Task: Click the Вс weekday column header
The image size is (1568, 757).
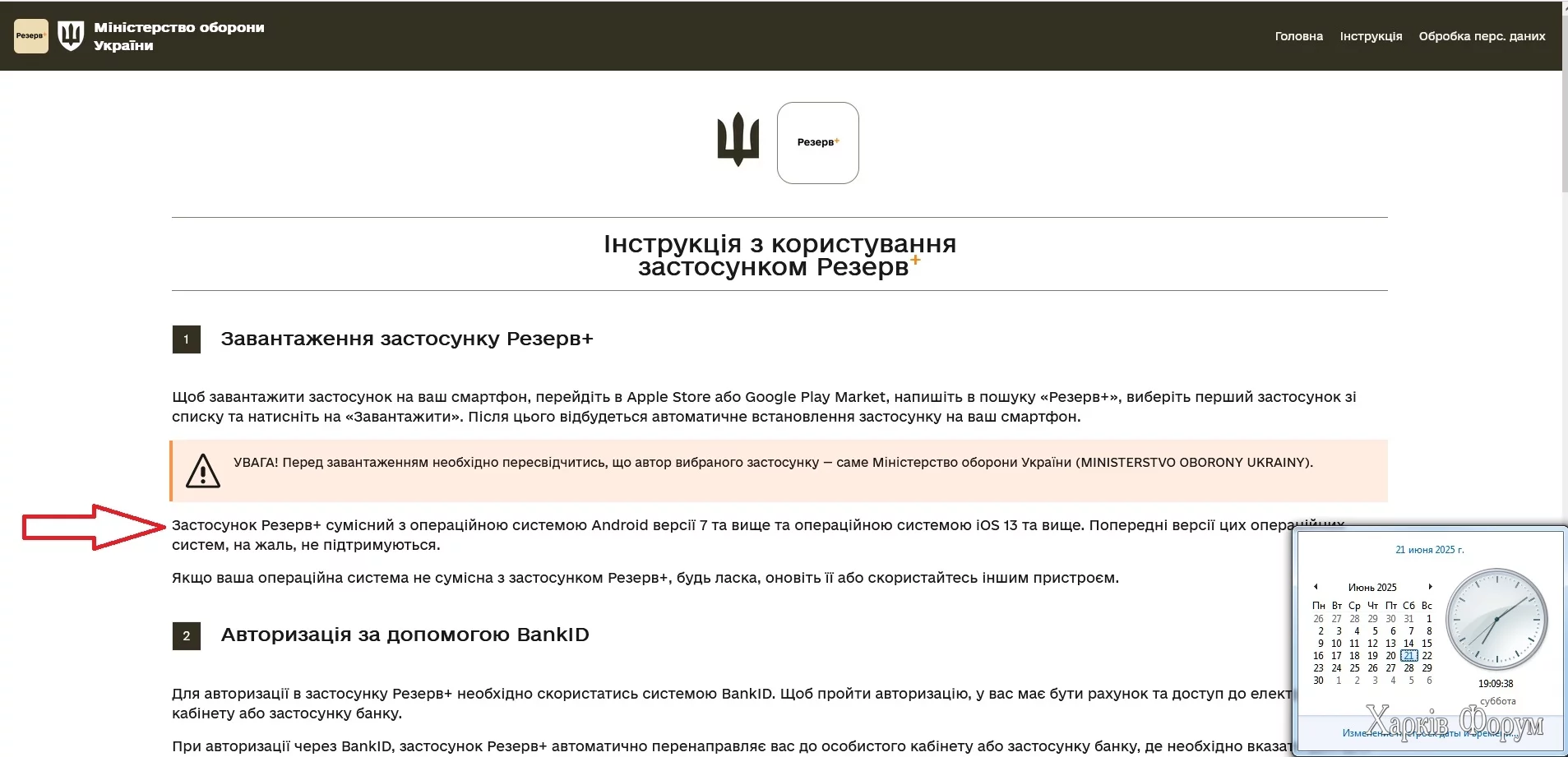Action: (x=1427, y=606)
